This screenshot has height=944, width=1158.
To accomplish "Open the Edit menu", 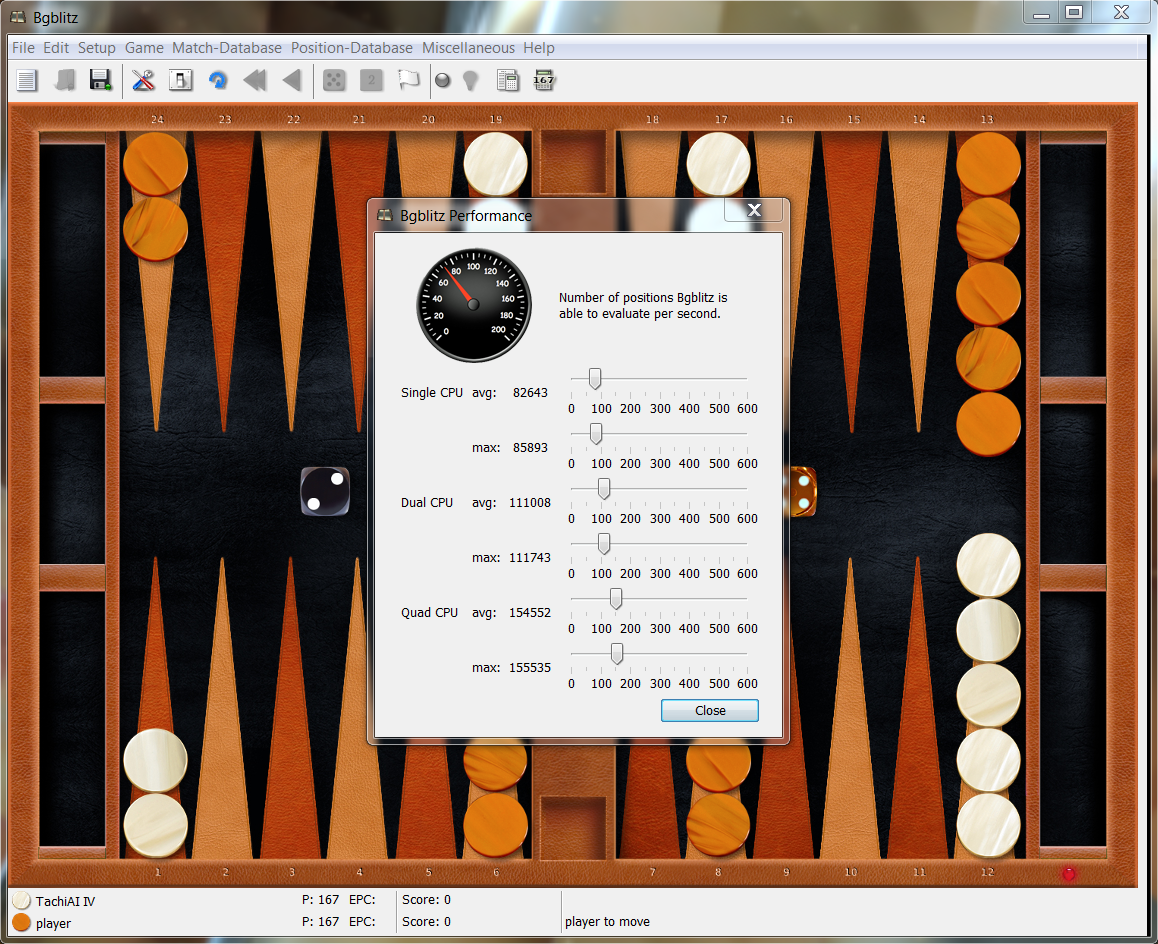I will click(55, 48).
